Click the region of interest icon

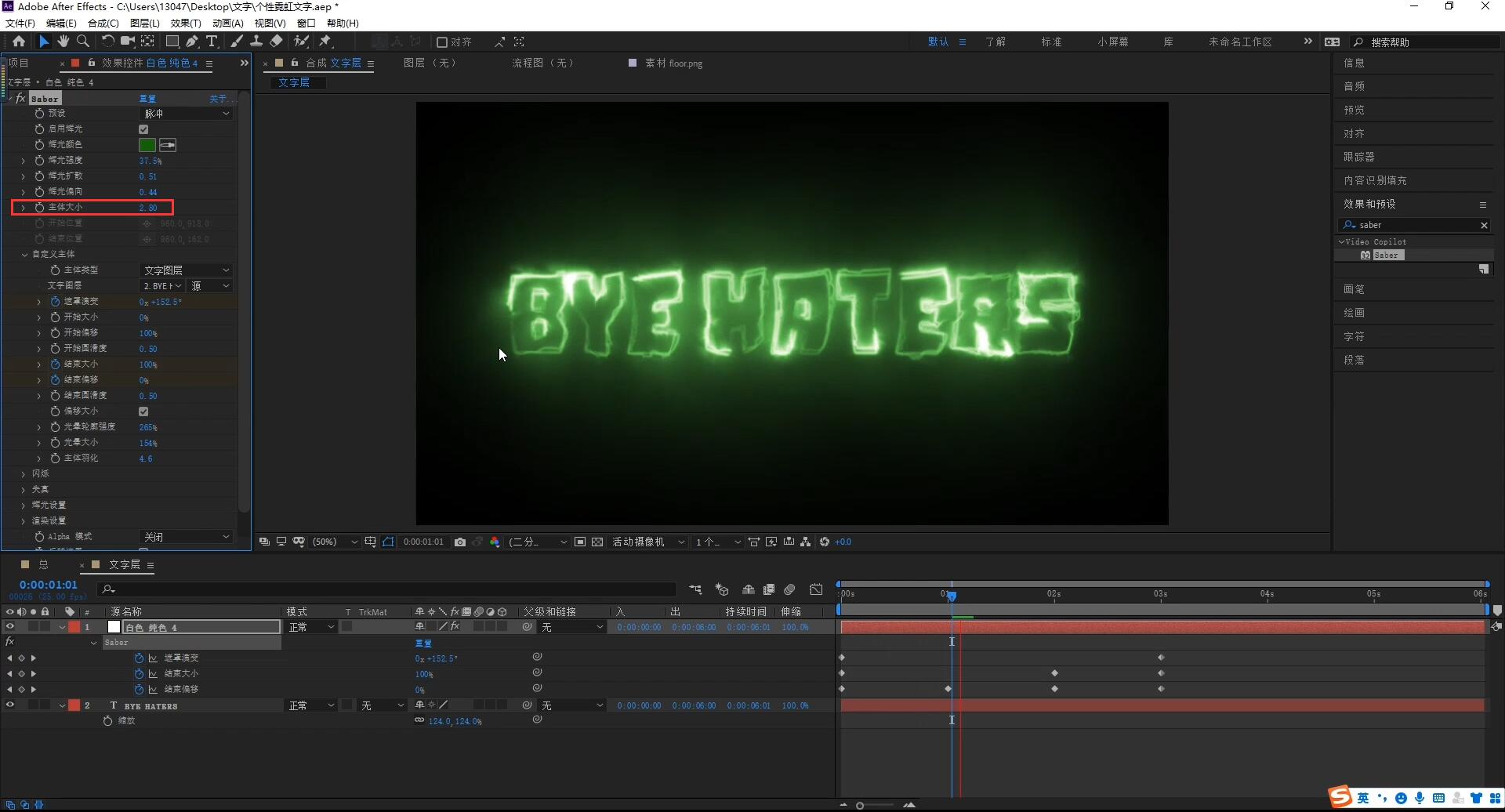[580, 542]
